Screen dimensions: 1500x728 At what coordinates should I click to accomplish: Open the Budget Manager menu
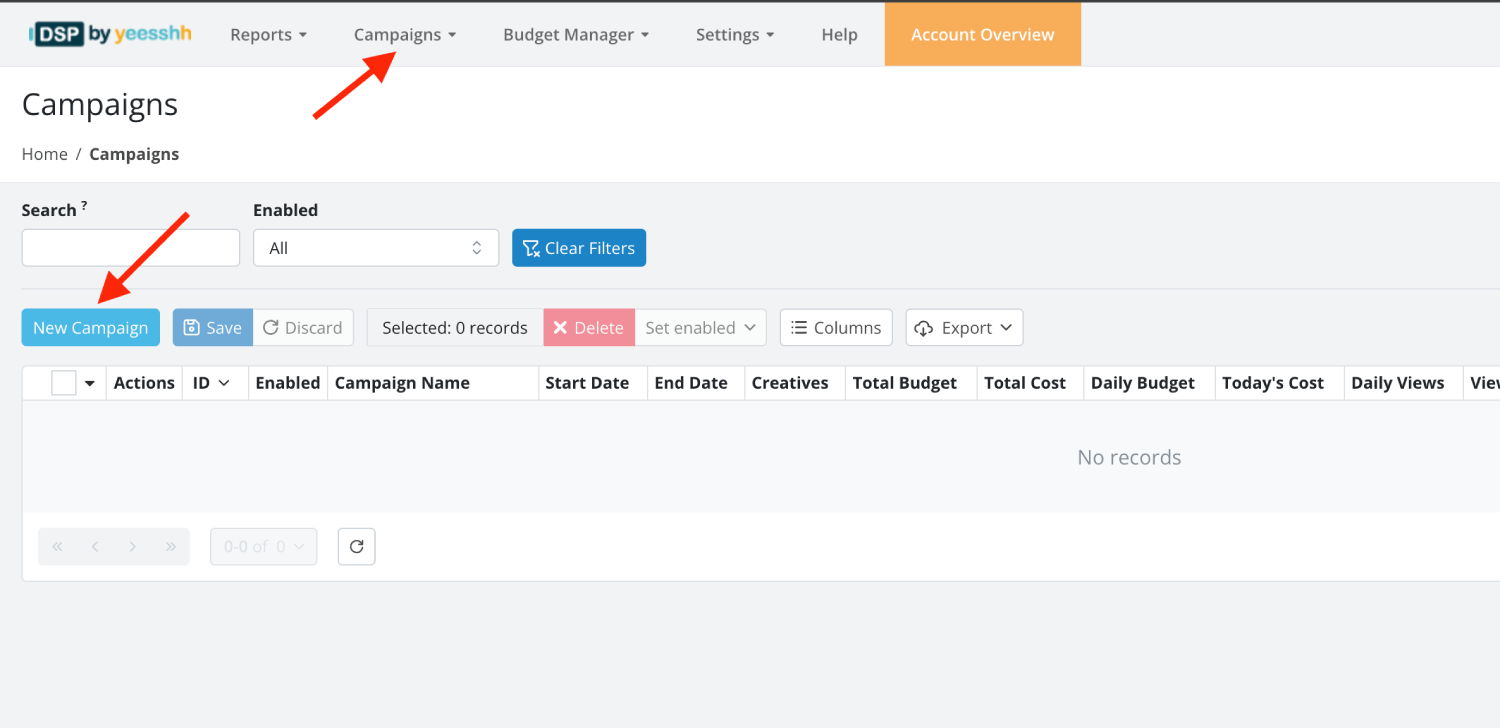(576, 35)
